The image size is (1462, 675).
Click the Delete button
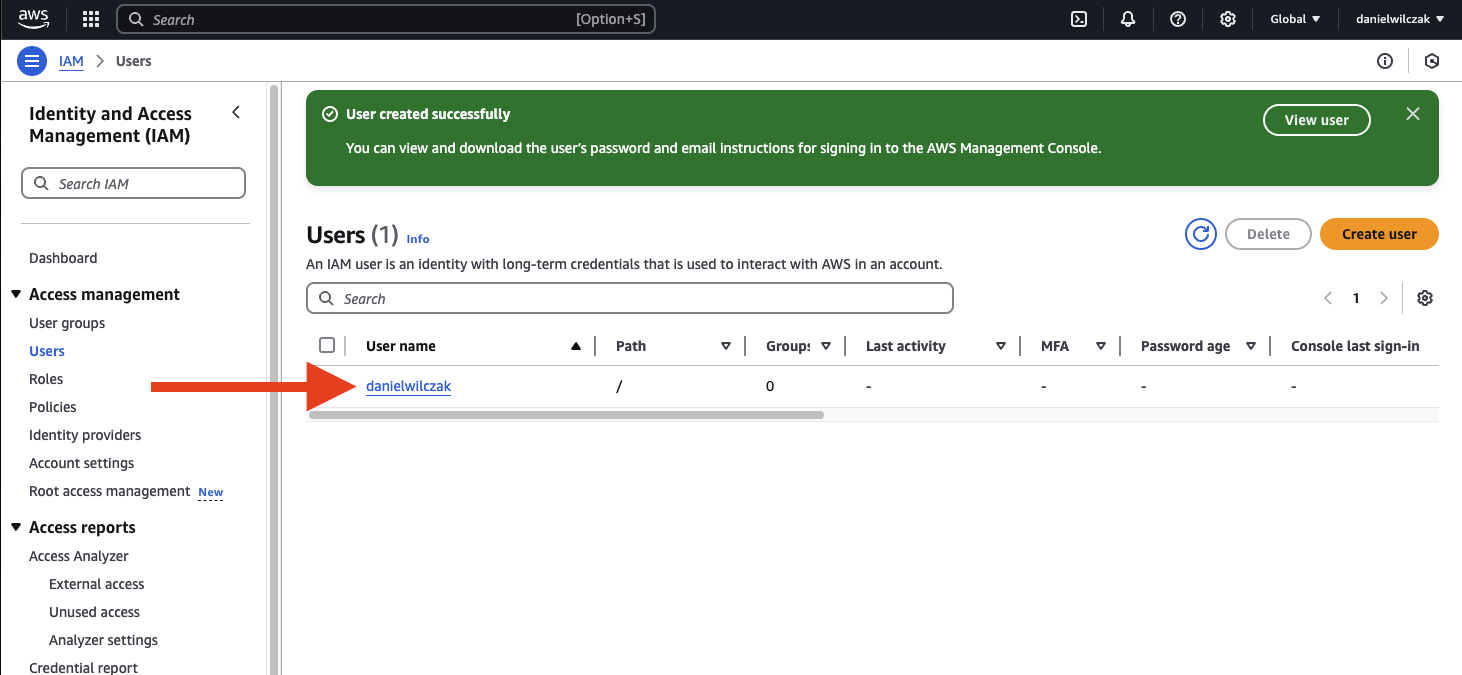click(x=1268, y=234)
